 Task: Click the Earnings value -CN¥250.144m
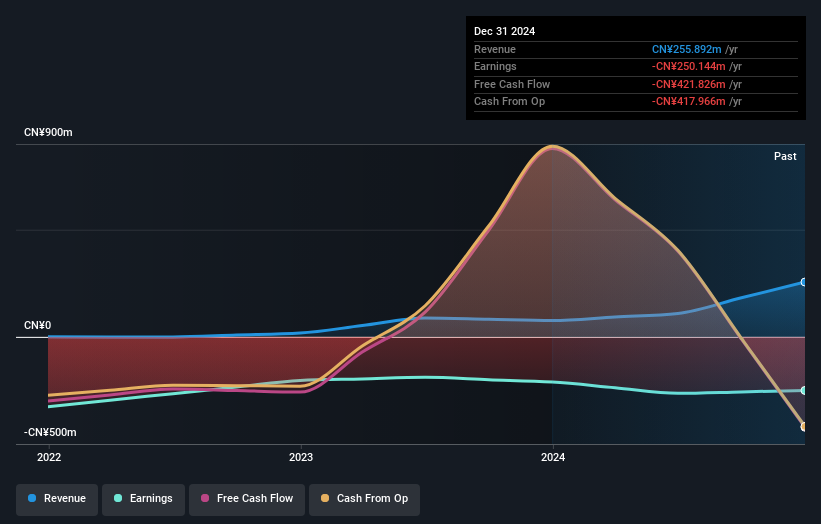pyautogui.click(x=689, y=66)
